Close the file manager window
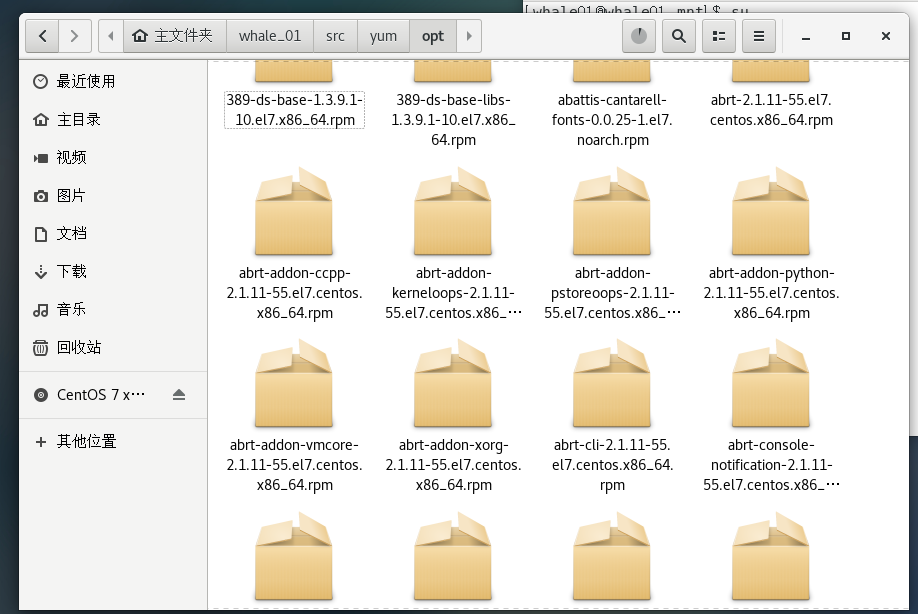The width and height of the screenshot is (918, 614). [886, 36]
